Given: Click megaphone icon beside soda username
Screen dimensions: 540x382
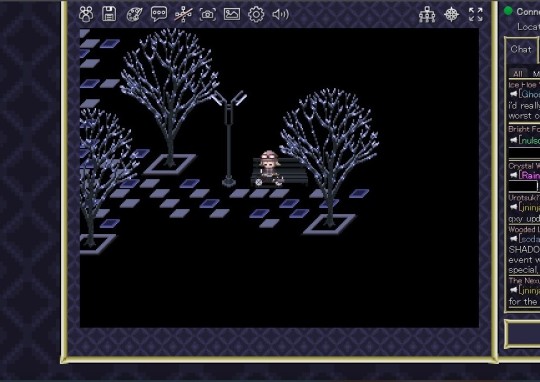Looking at the screenshot, I should pyautogui.click(x=513, y=238).
